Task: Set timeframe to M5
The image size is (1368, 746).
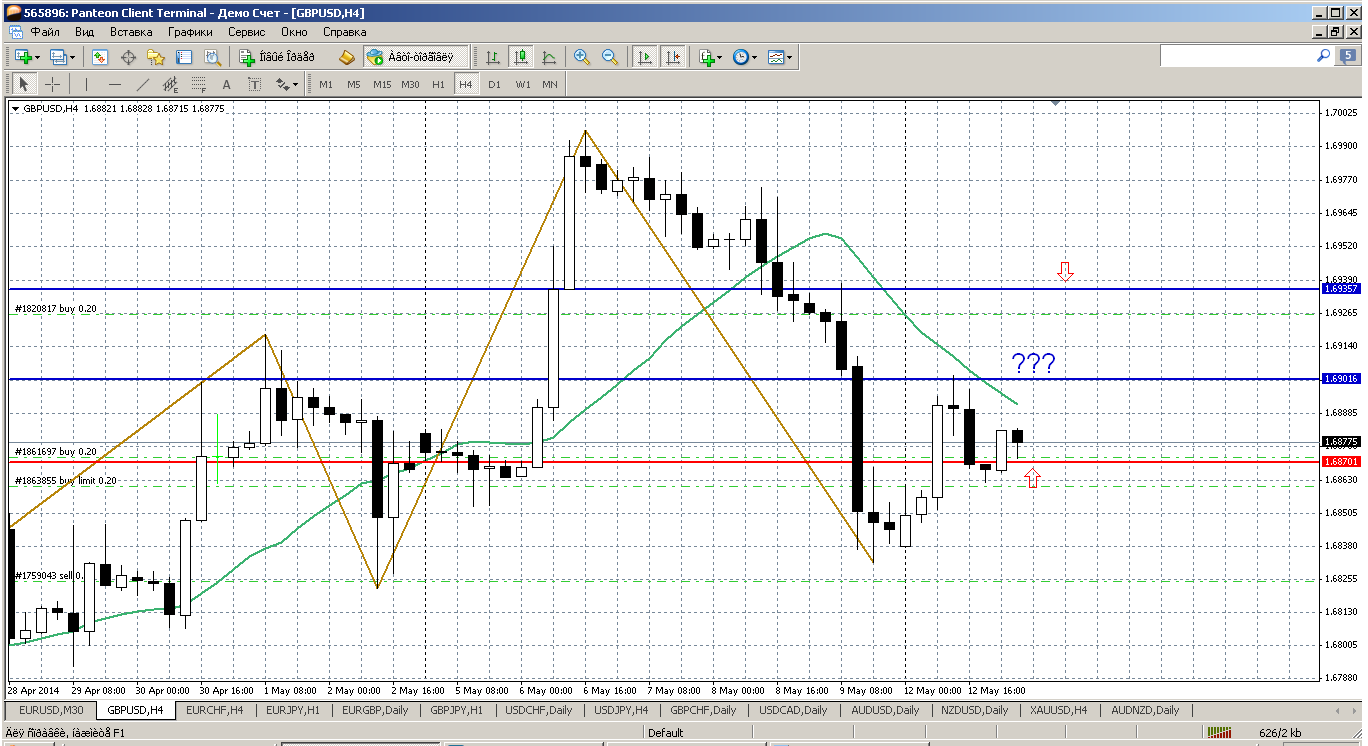Action: 354,84
